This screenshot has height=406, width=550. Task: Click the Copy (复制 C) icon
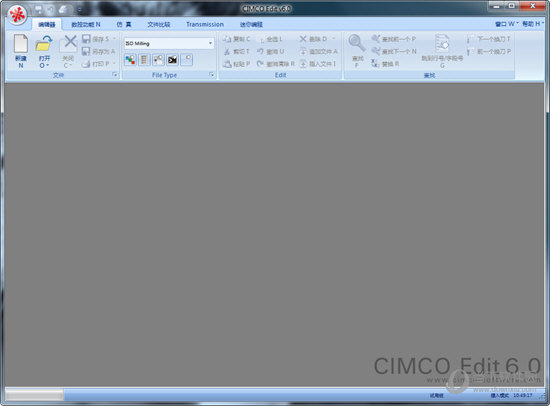pos(227,39)
